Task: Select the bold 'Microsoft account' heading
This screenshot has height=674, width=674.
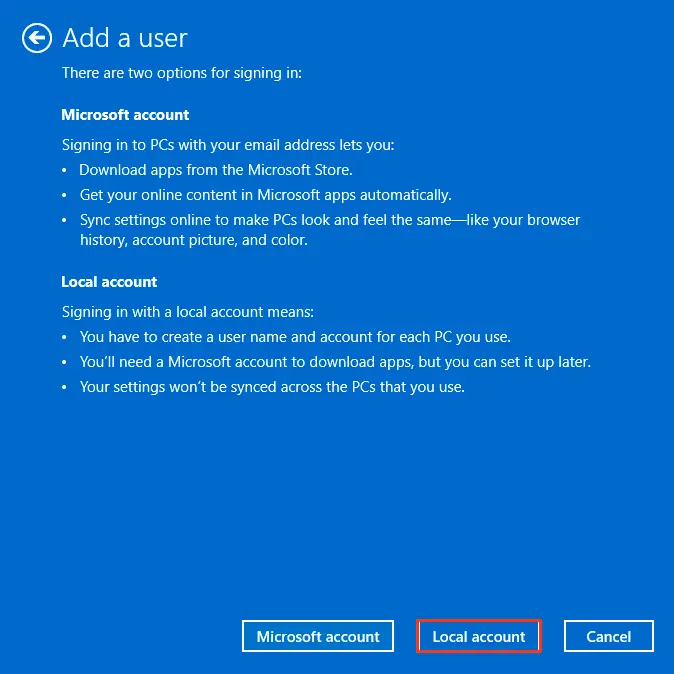Action: tap(125, 115)
